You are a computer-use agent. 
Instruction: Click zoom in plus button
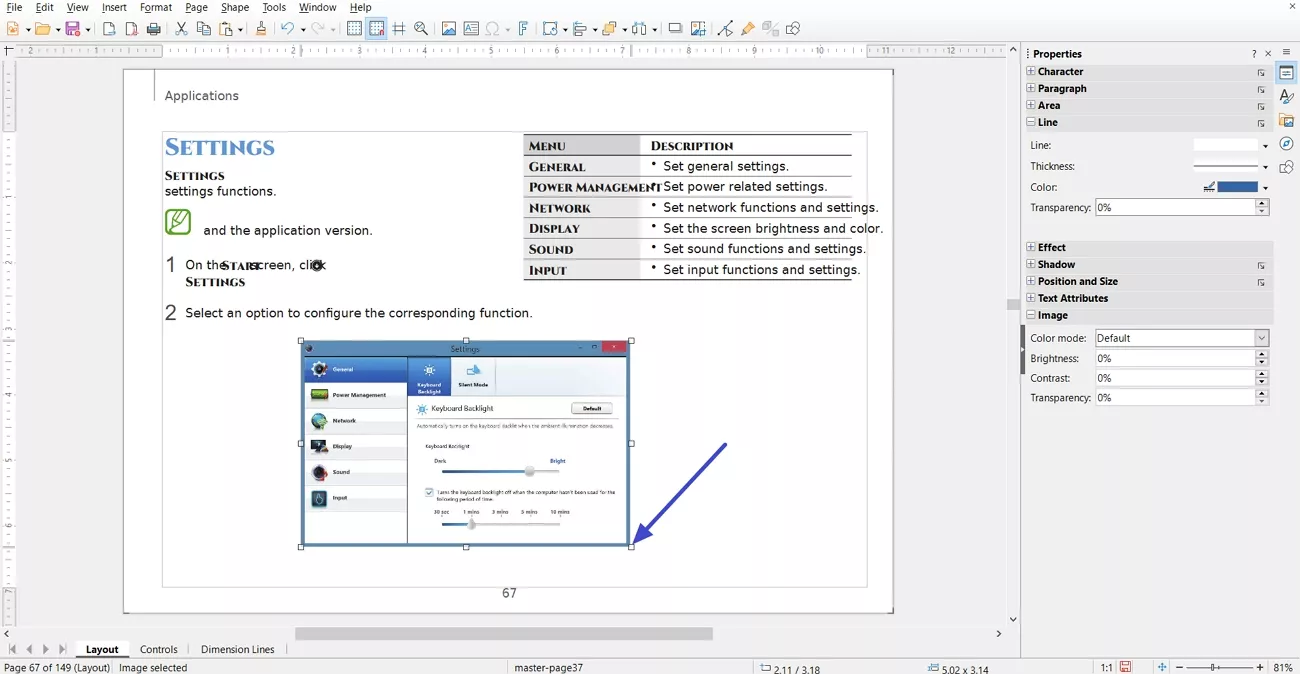pos(1260,667)
